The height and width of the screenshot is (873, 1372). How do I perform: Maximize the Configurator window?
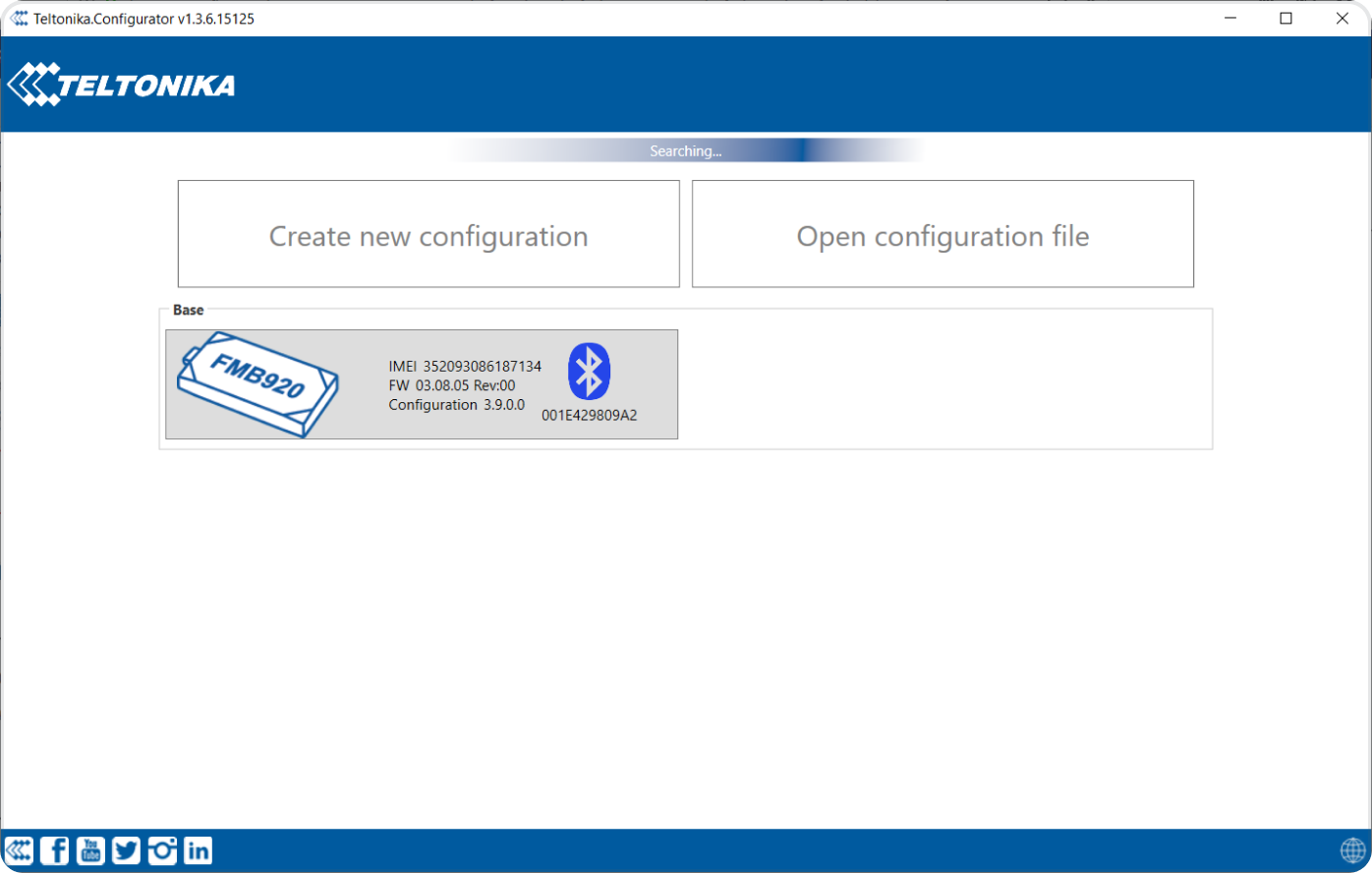point(1286,19)
